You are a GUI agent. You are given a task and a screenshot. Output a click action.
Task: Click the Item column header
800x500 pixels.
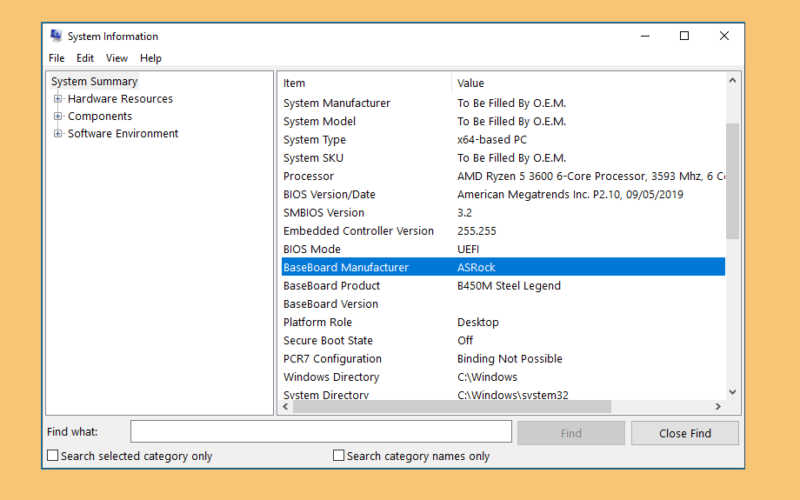[366, 83]
